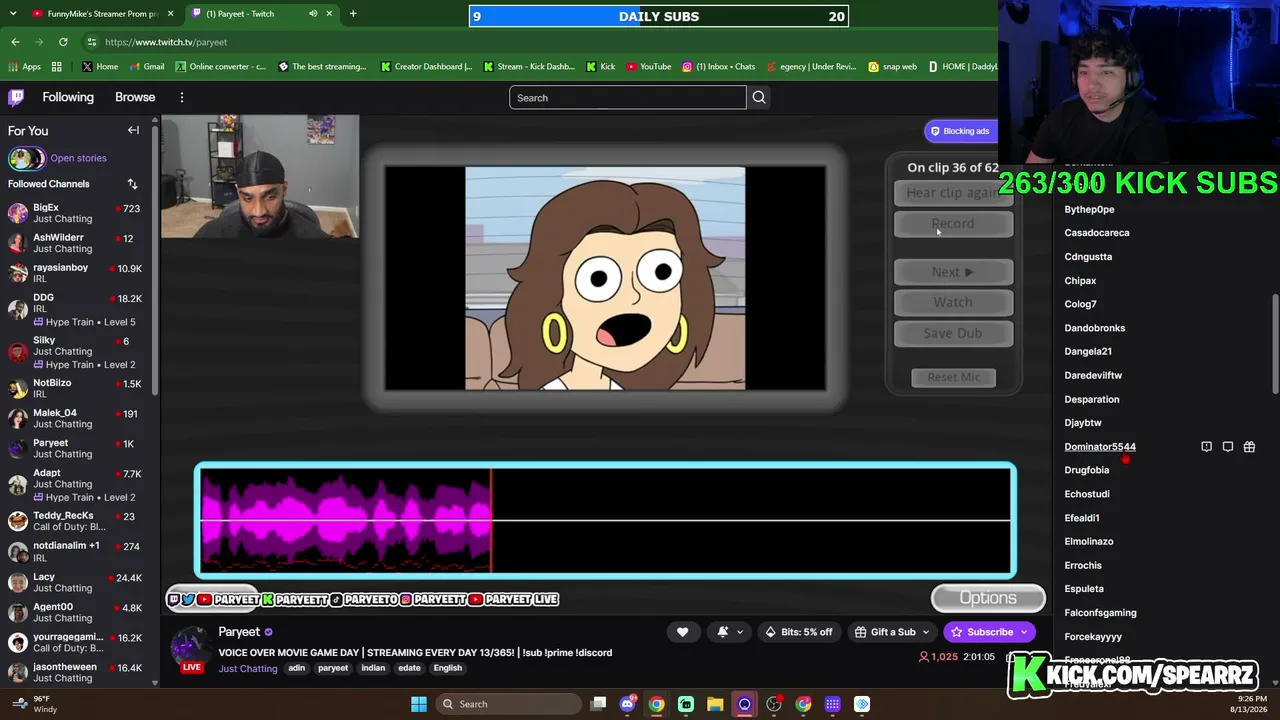The height and width of the screenshot is (720, 1280).
Task: Collapse the For You sidebar
Action: (133, 130)
